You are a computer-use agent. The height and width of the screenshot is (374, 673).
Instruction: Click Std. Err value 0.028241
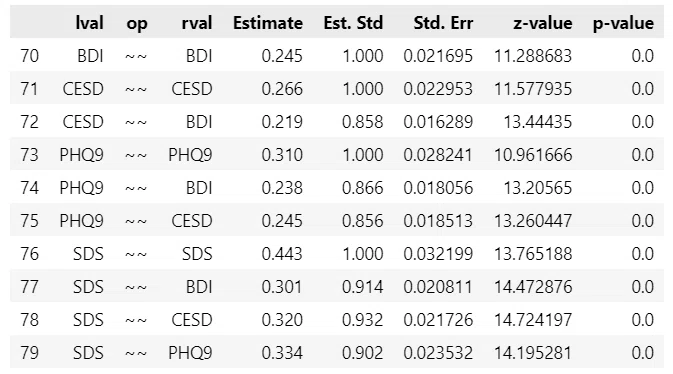point(438,155)
